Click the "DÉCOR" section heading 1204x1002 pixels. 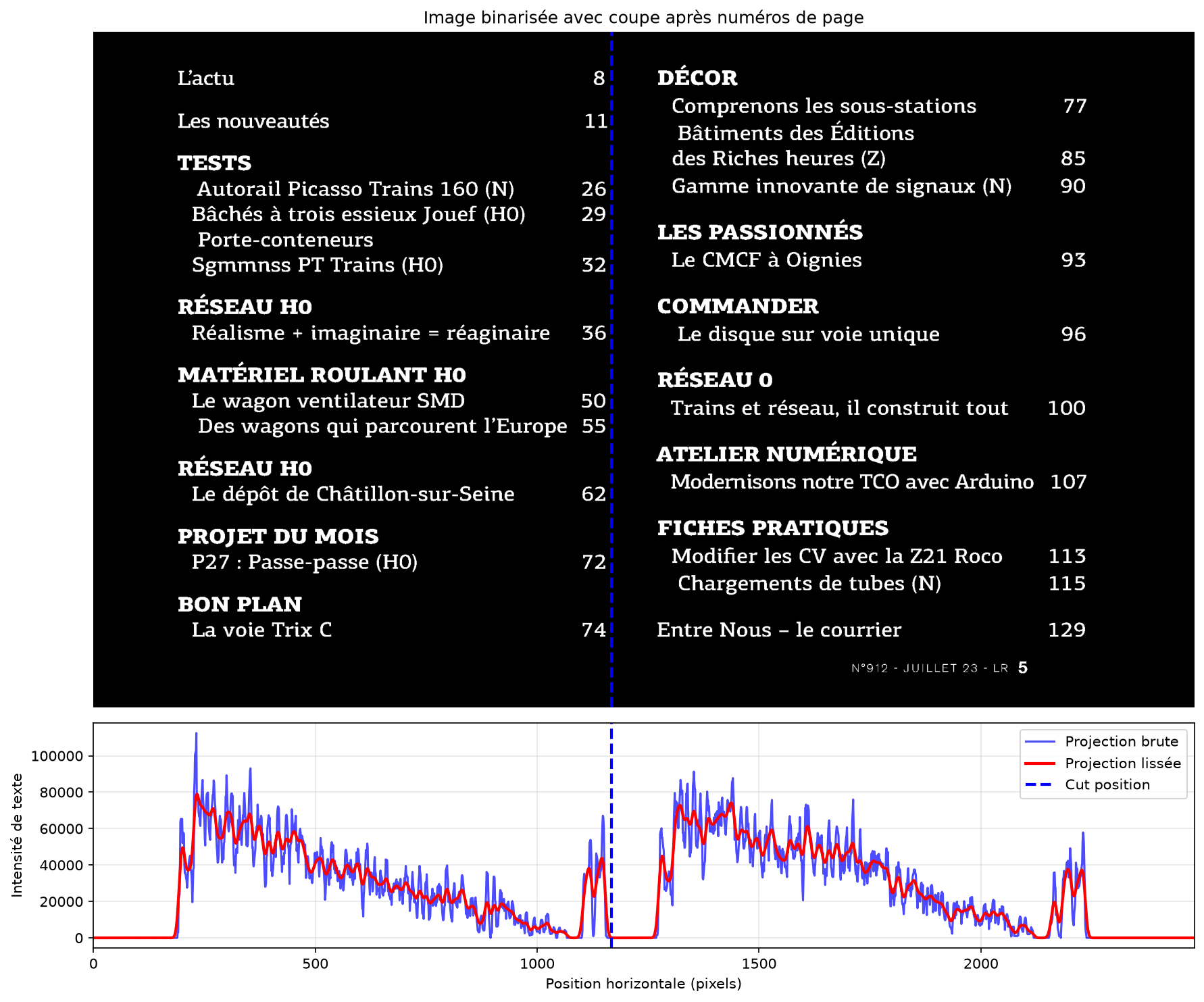(x=697, y=78)
